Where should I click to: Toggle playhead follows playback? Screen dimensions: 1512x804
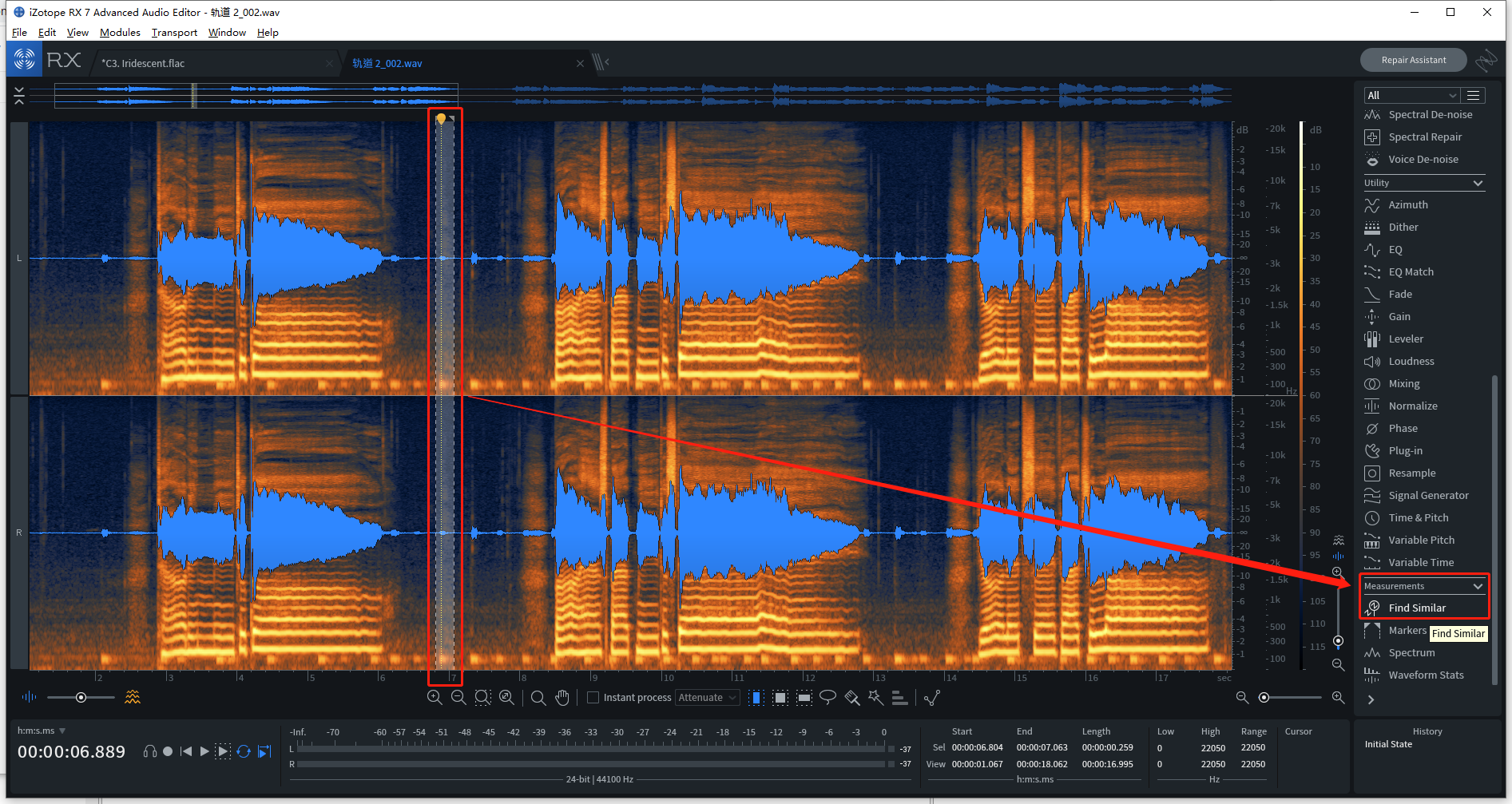(265, 751)
